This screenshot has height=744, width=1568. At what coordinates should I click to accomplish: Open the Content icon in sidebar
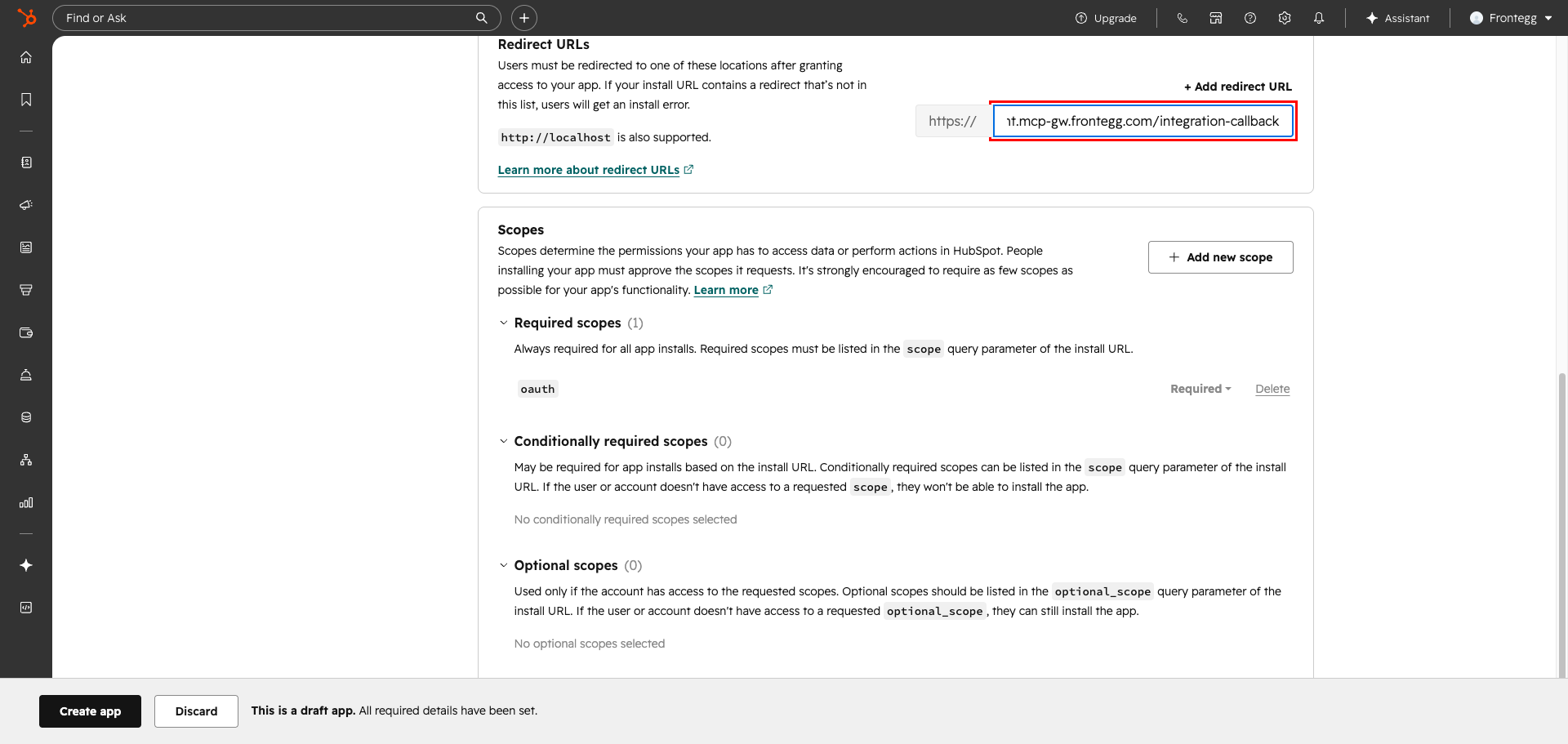pyautogui.click(x=26, y=247)
